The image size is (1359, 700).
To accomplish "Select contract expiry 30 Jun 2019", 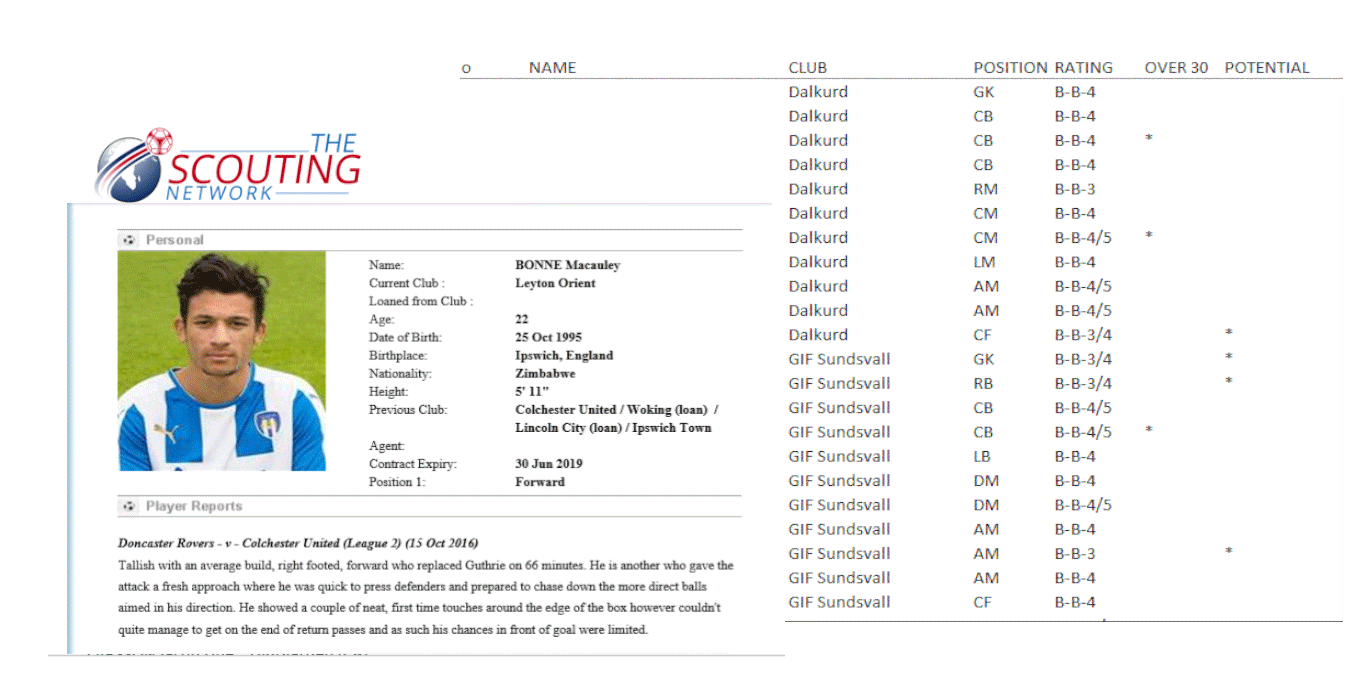I will point(549,464).
